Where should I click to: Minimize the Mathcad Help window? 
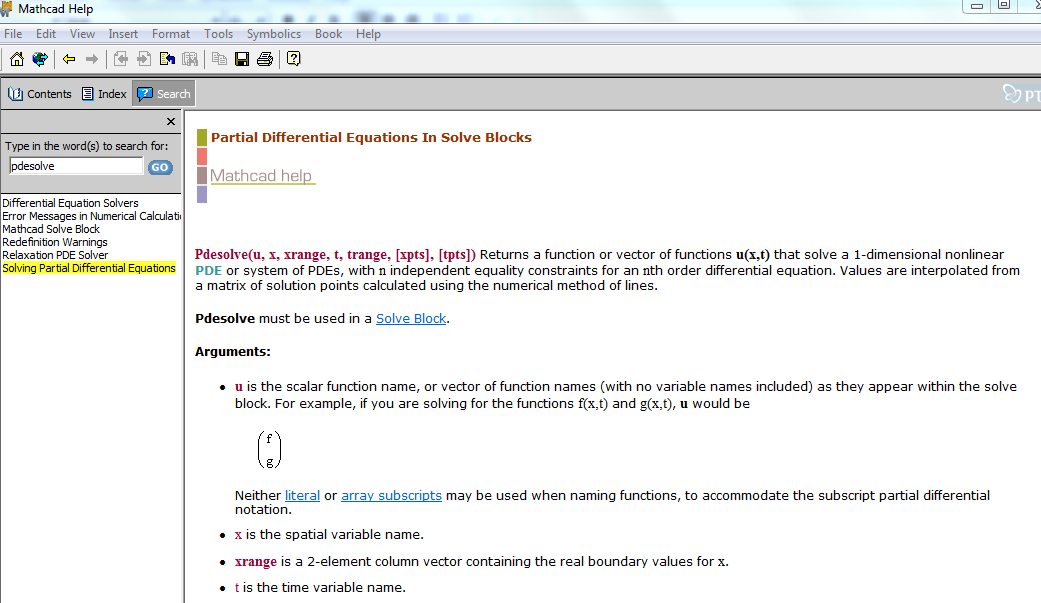pyautogui.click(x=977, y=6)
